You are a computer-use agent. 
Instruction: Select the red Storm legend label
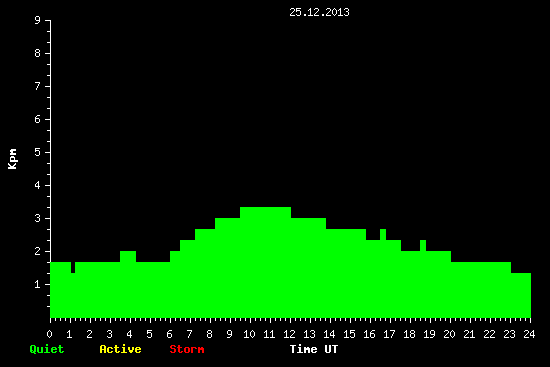(x=187, y=349)
